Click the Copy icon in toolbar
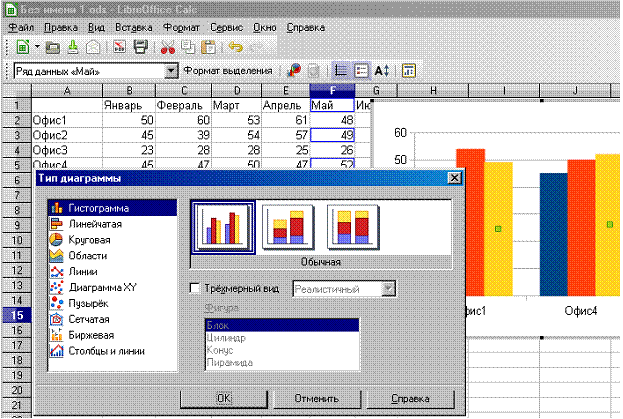Viewport: 623px width, 419px height. 188,47
